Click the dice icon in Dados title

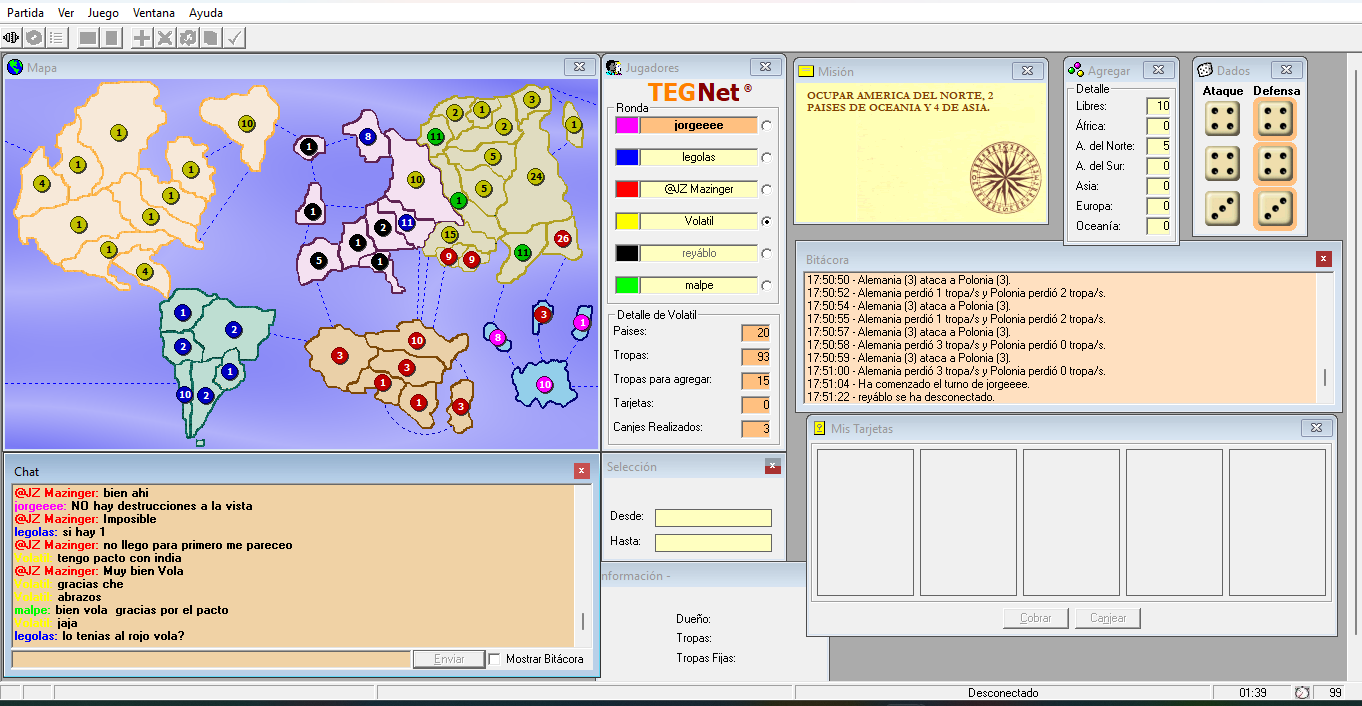1205,70
